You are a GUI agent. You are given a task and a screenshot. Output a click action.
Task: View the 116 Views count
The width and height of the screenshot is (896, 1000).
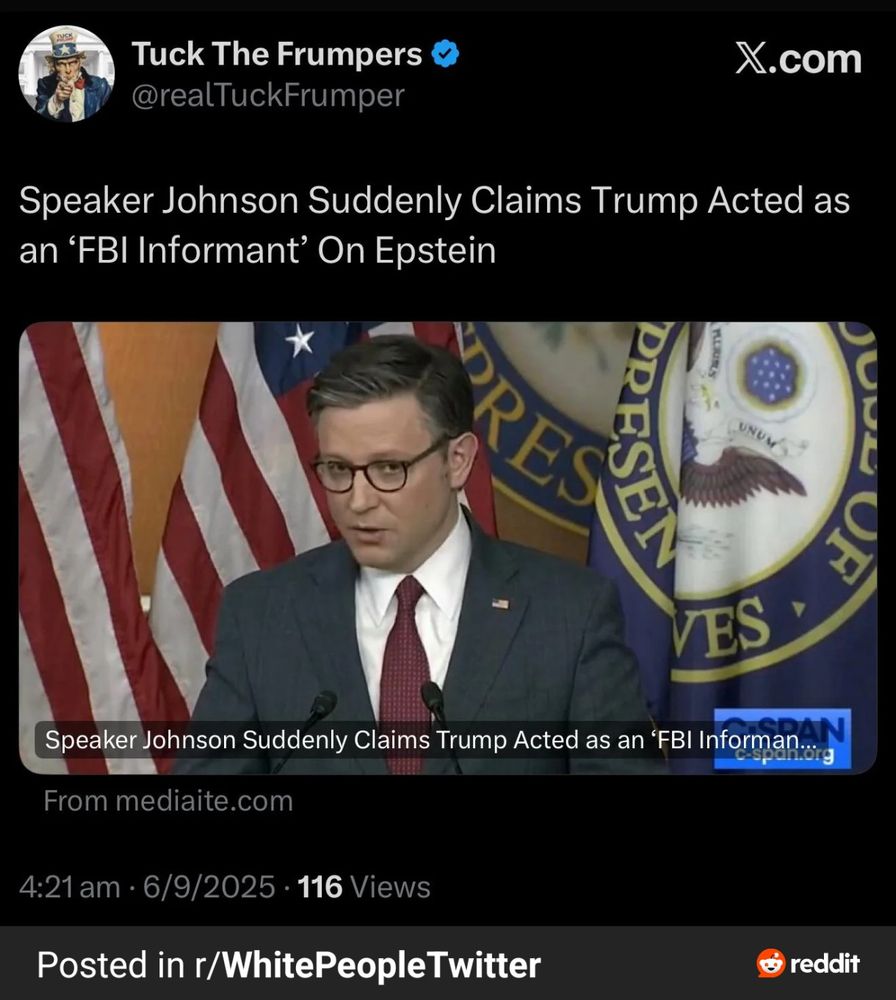(x=364, y=887)
